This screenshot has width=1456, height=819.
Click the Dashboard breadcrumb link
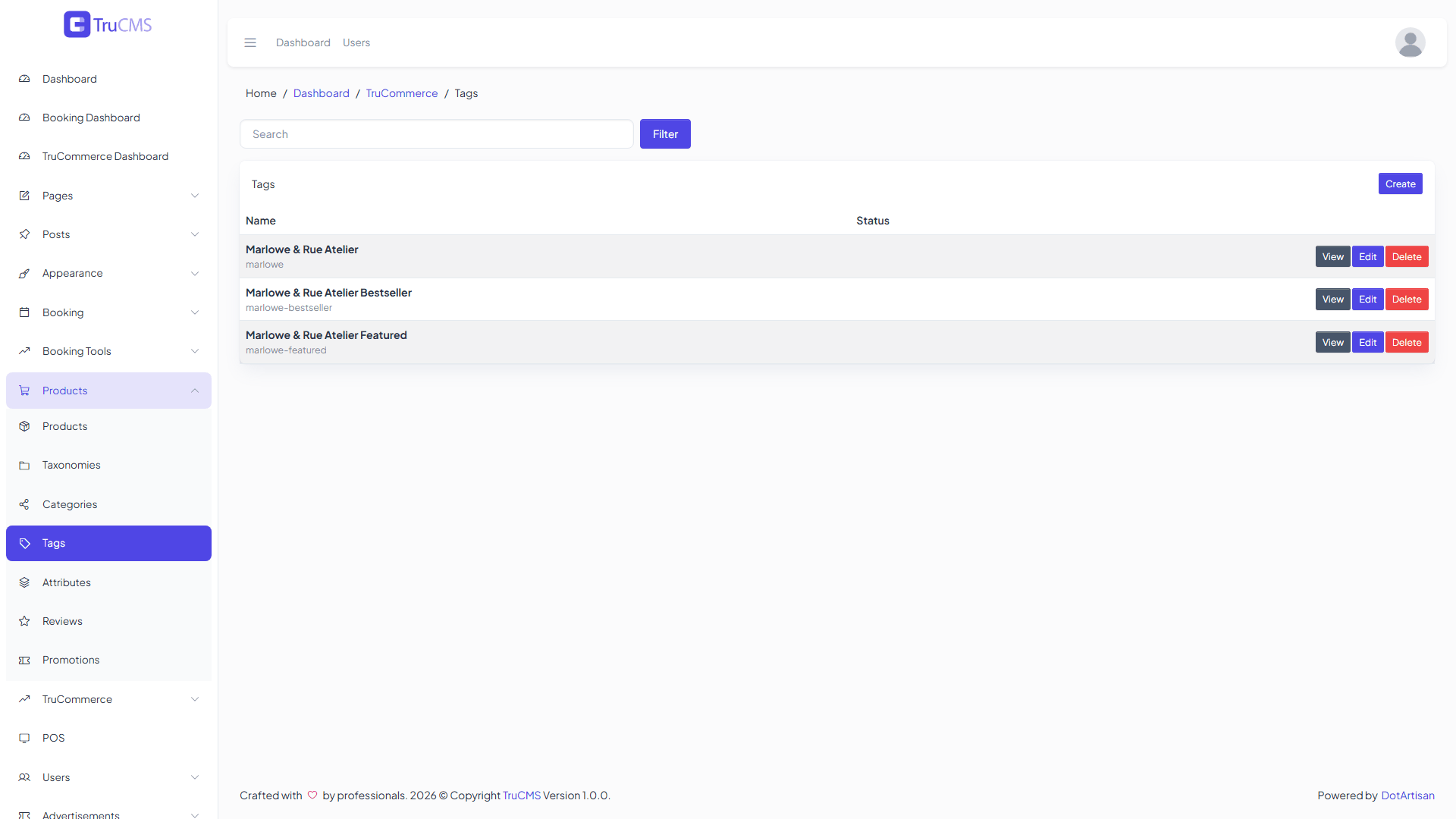(322, 93)
